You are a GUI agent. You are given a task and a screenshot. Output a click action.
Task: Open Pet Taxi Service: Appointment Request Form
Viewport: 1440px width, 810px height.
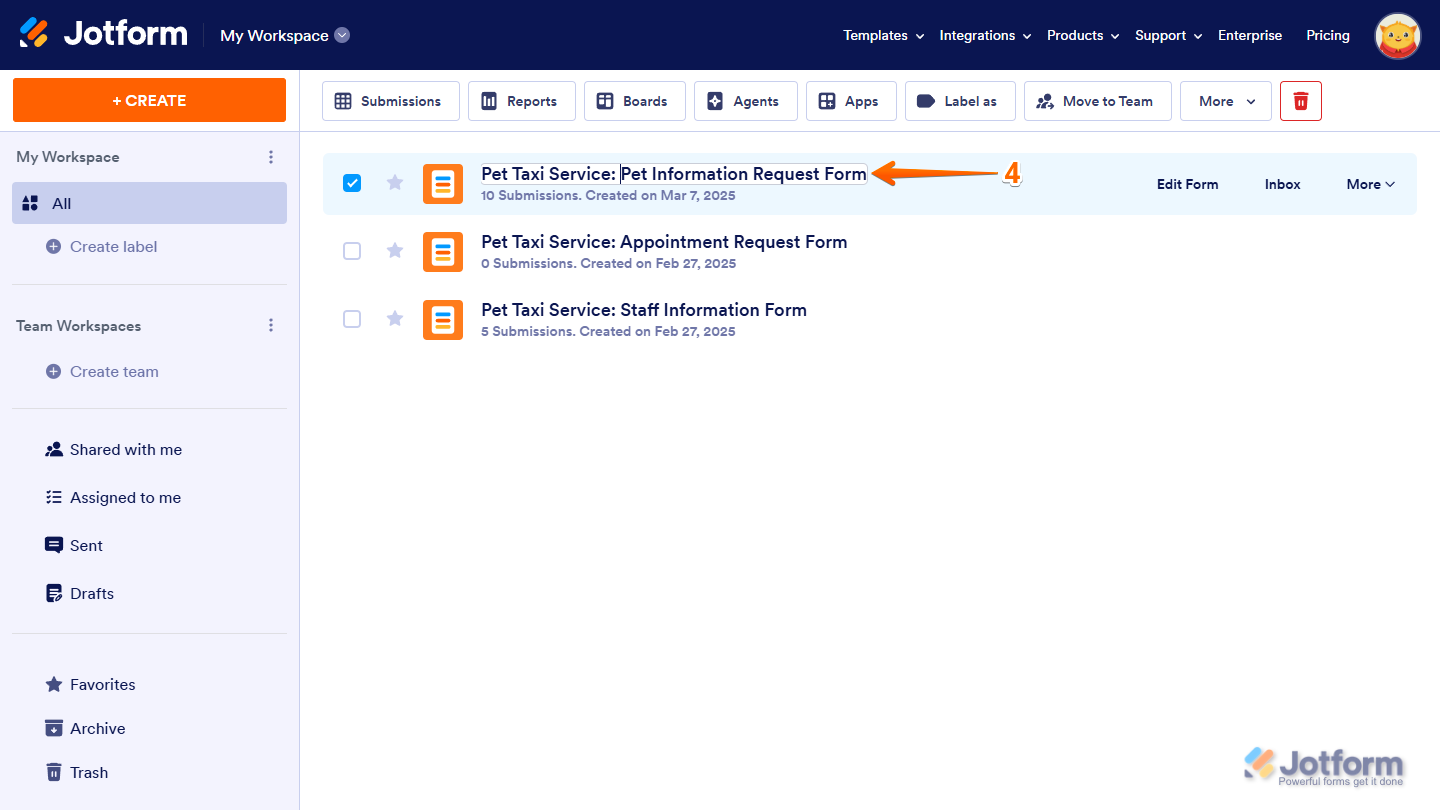[664, 242]
